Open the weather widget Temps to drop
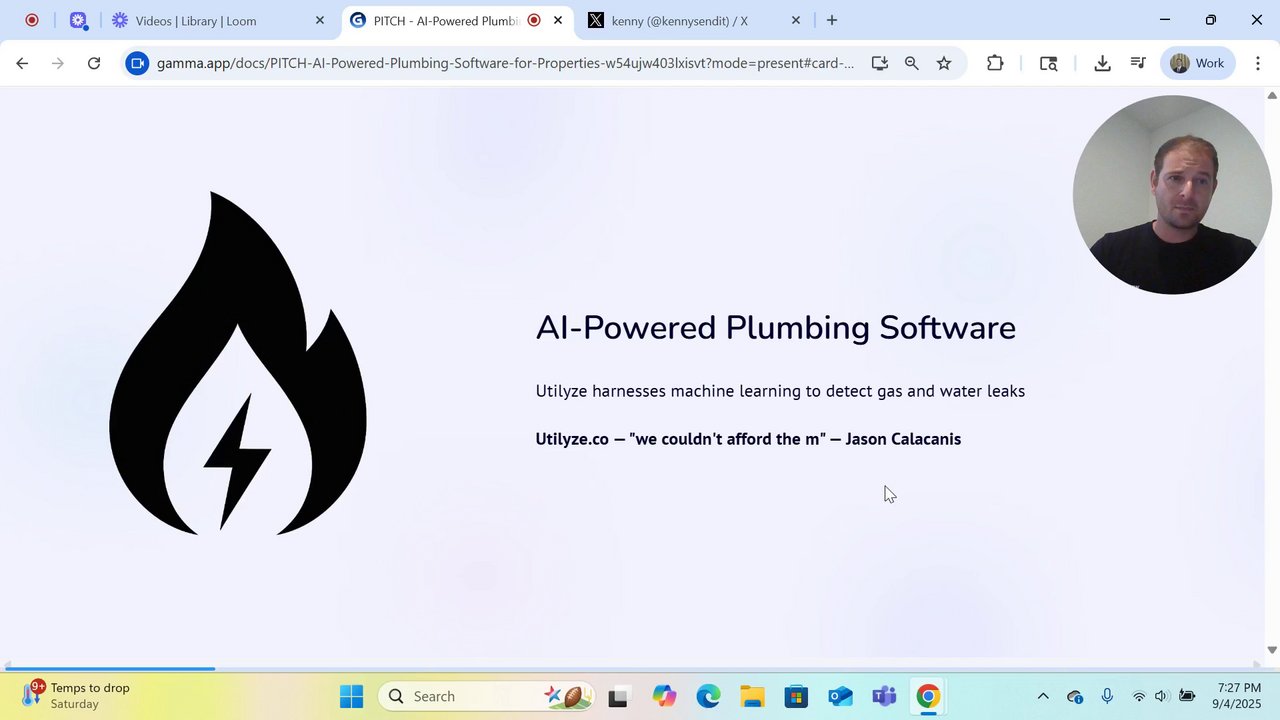Screen dimensions: 1280x720 pos(78,695)
